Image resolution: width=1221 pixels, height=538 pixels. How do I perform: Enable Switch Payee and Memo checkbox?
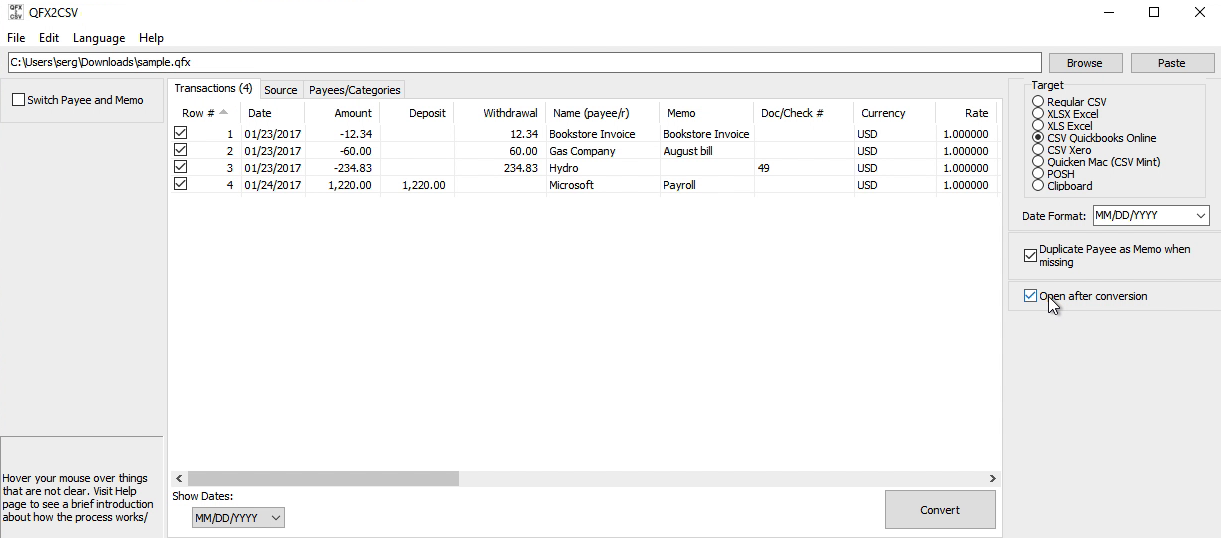click(18, 100)
